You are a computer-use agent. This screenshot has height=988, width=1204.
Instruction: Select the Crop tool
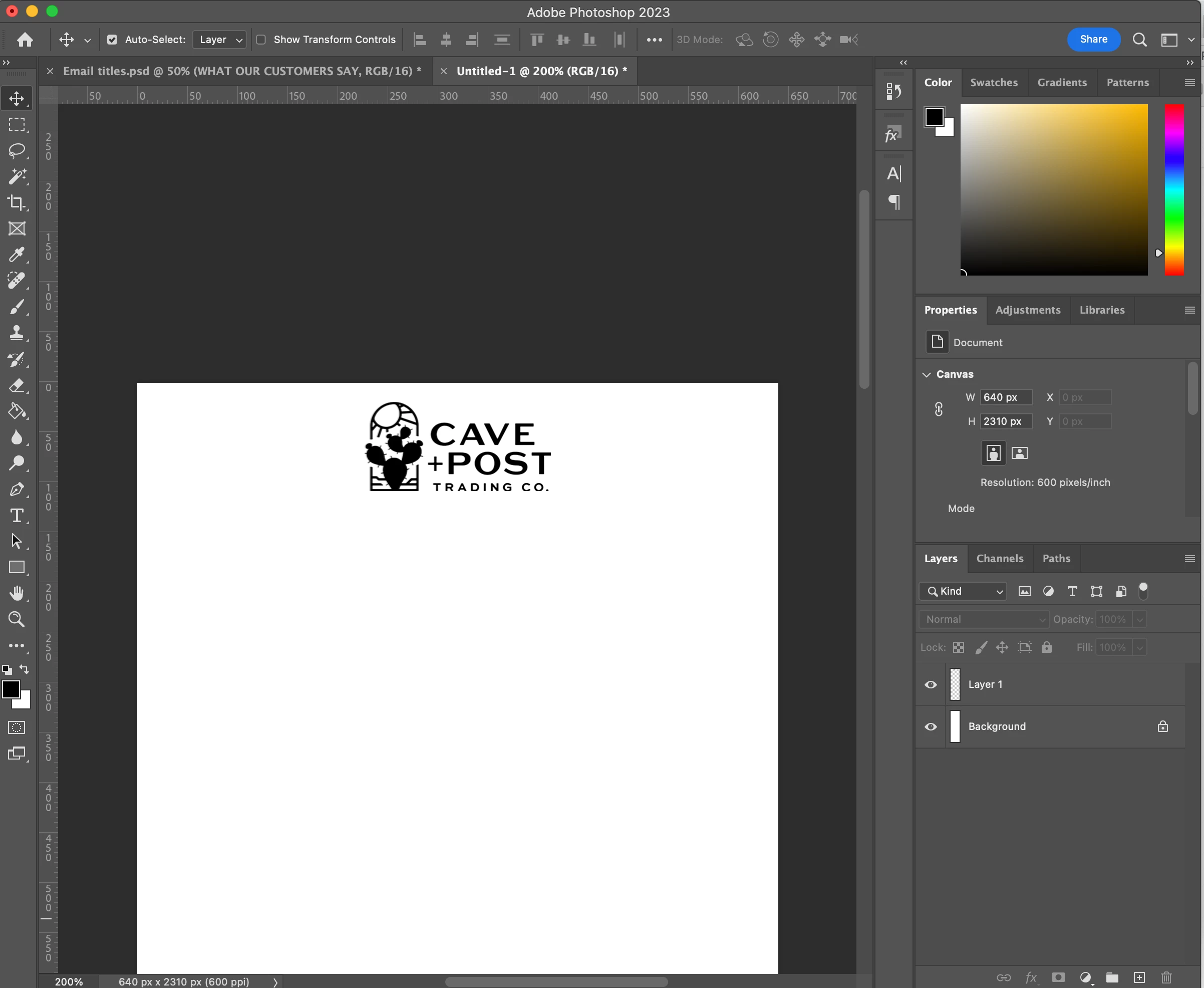pyautogui.click(x=17, y=202)
